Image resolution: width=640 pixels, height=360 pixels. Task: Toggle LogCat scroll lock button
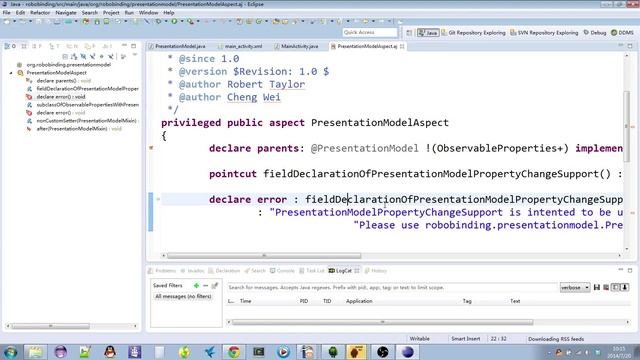(x=624, y=287)
